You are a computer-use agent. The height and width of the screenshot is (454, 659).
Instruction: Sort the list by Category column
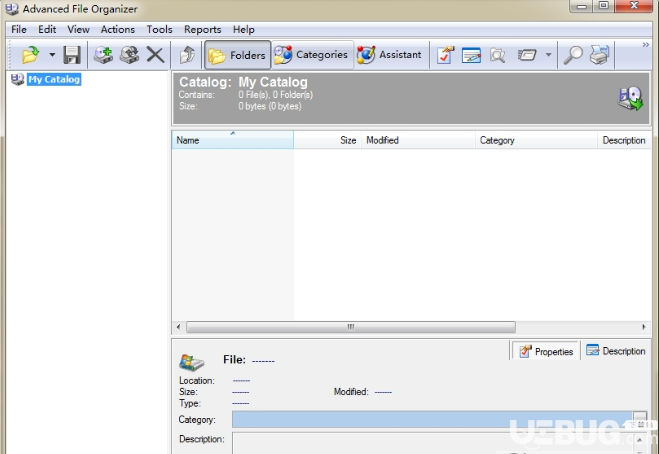point(536,140)
